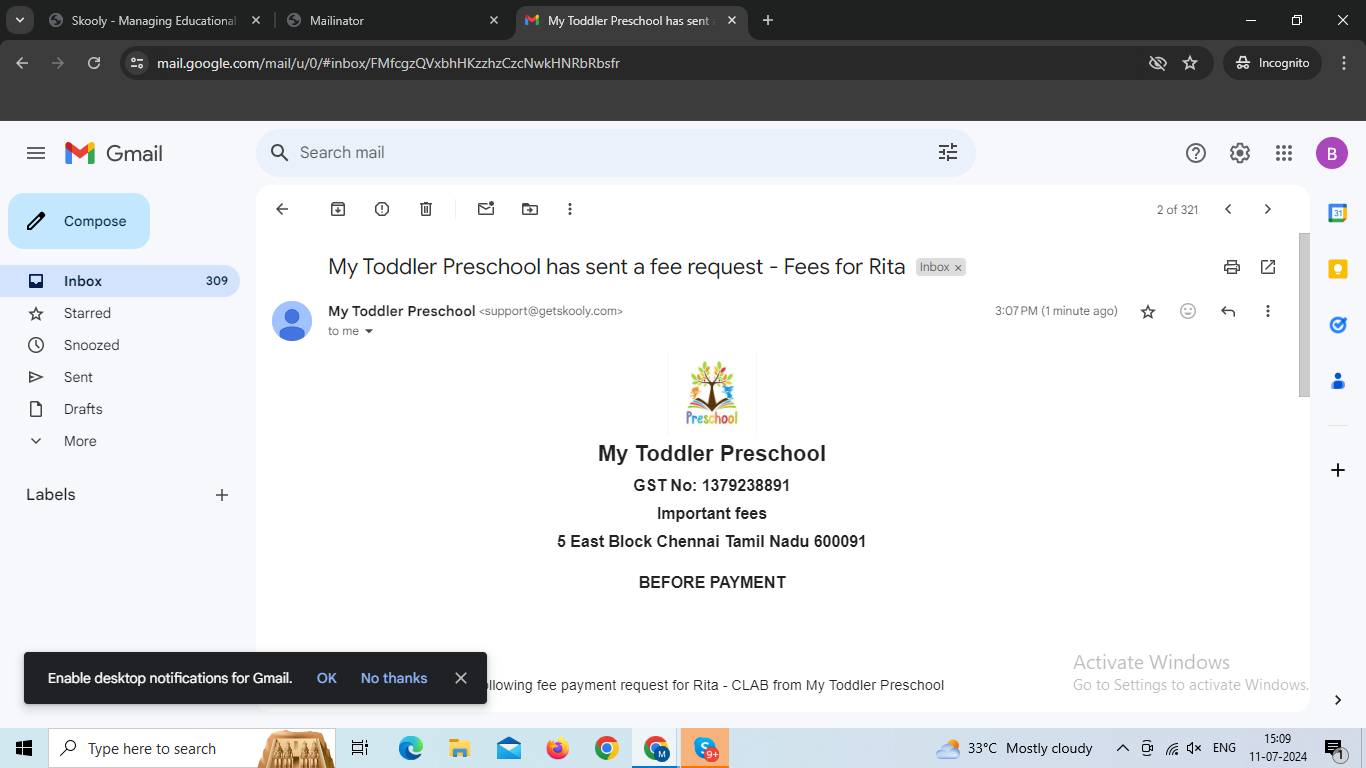
Task: Open Google Contacts side panel
Action: pos(1338,381)
